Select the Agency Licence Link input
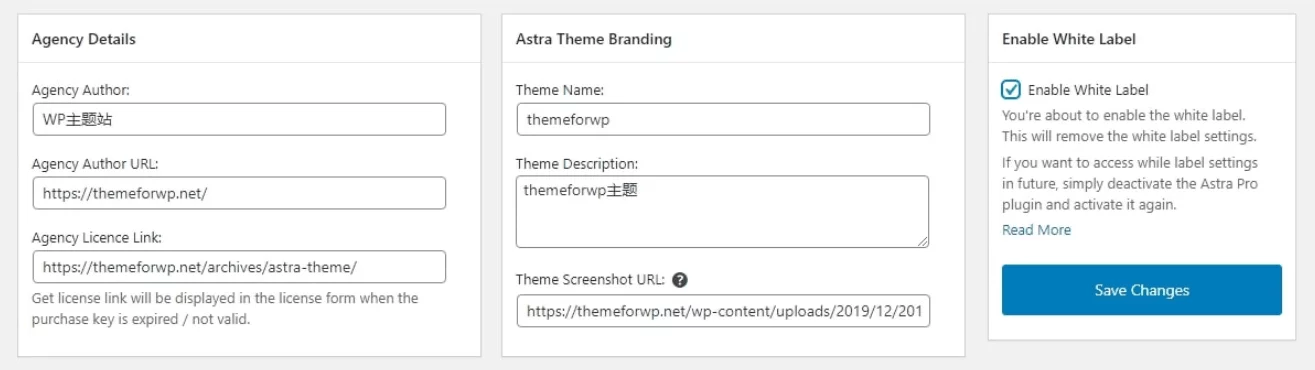Screen dimensions: 1315x370 [239, 267]
